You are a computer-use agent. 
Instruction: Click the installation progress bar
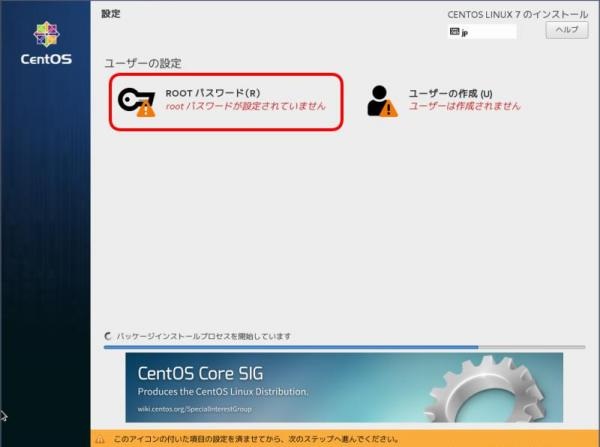coord(344,347)
